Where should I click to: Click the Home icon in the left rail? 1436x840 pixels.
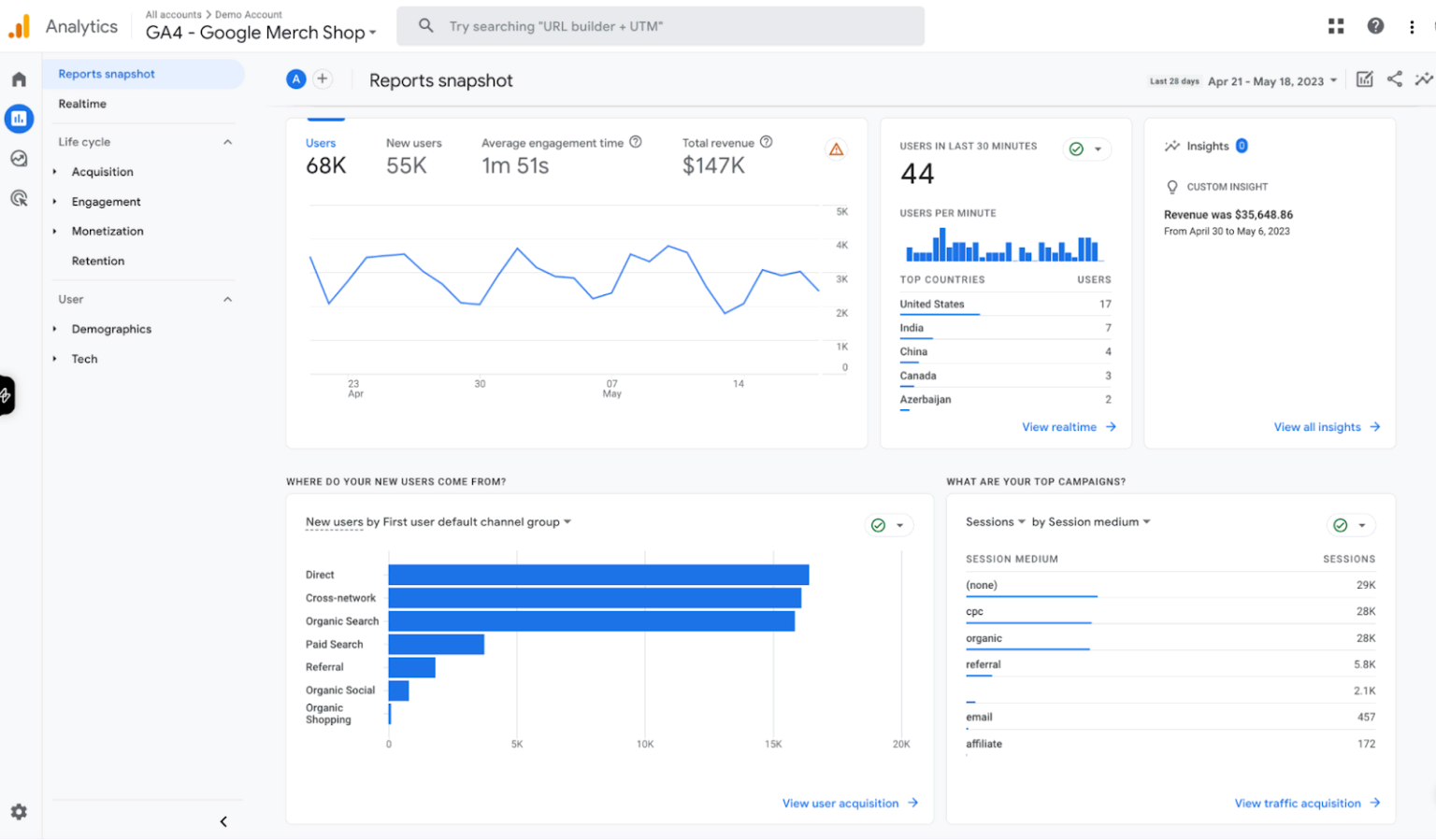click(x=19, y=78)
